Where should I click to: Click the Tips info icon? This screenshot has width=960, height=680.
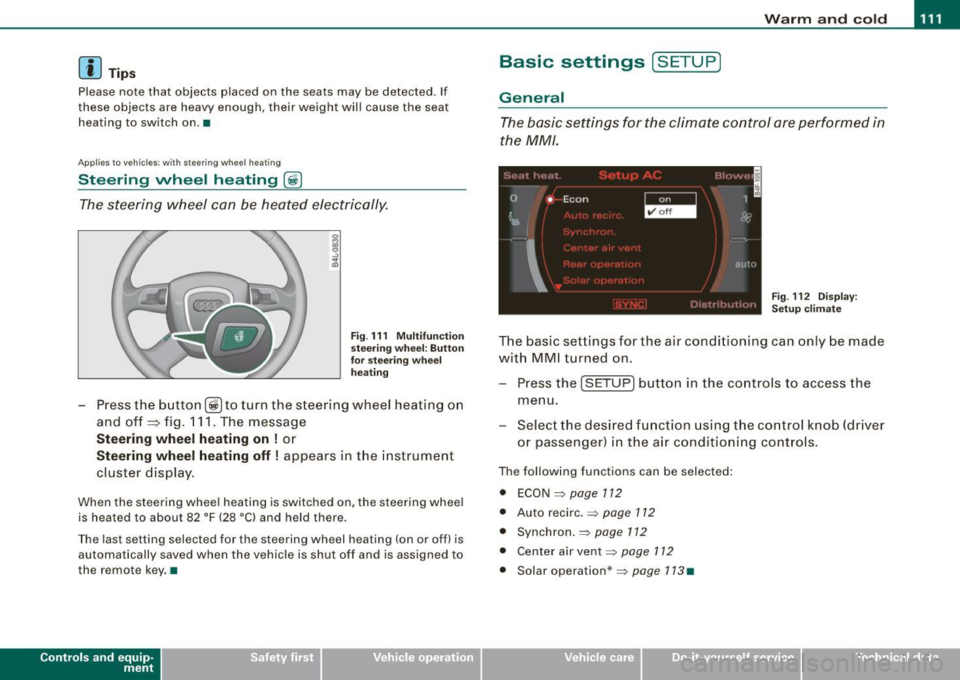[x=89, y=67]
